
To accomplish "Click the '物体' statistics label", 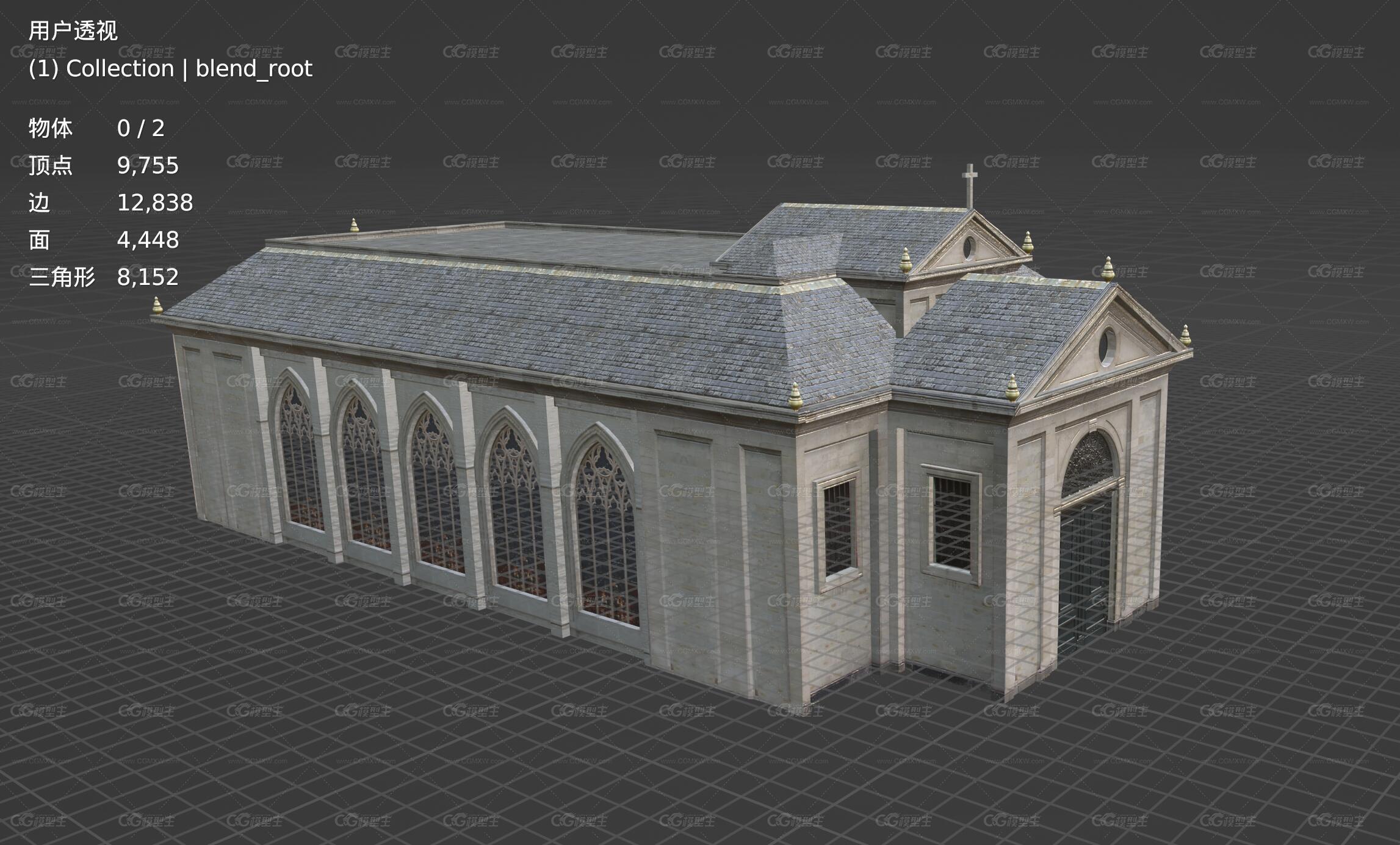I will tap(51, 128).
